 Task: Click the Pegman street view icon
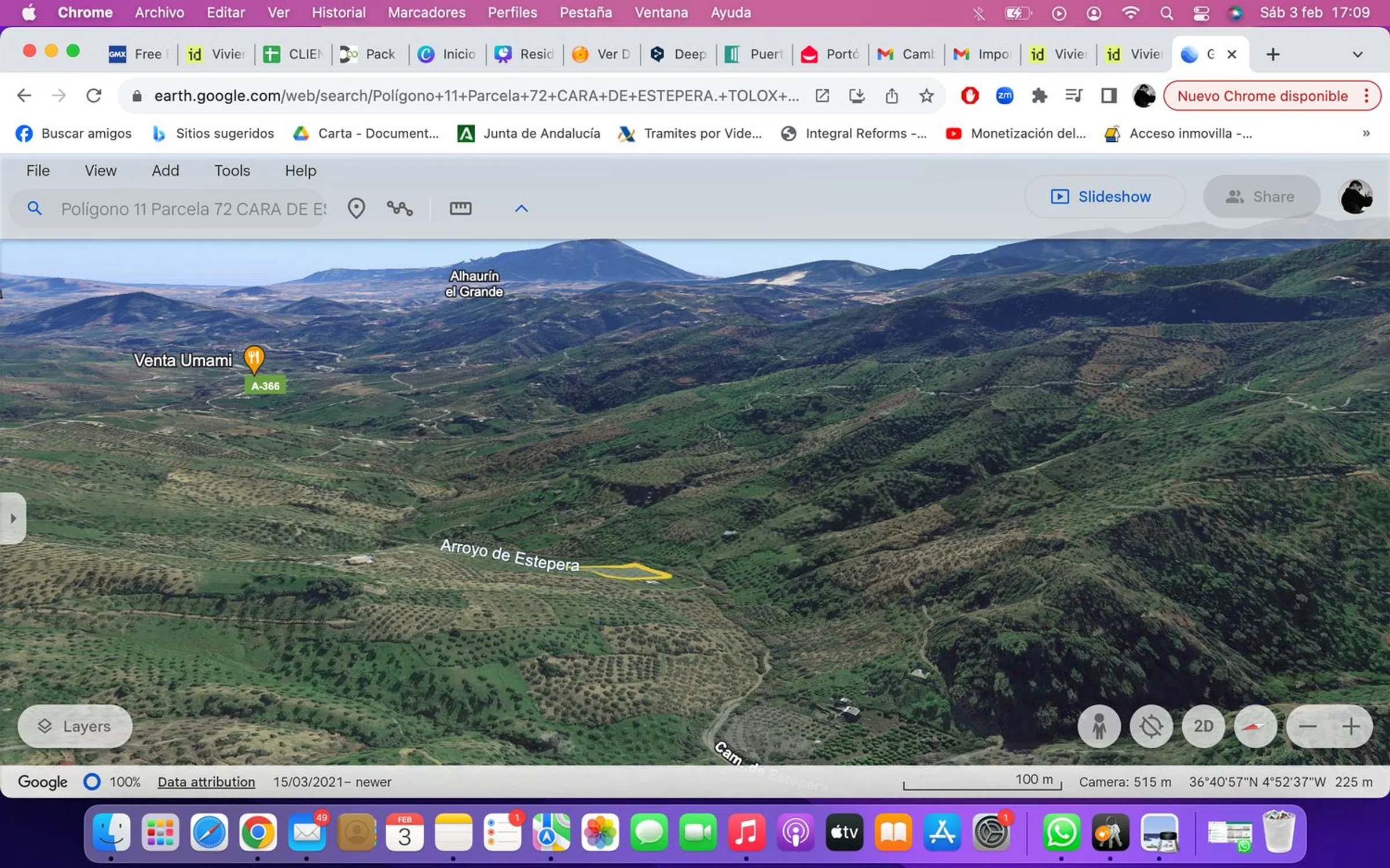pos(1099,726)
